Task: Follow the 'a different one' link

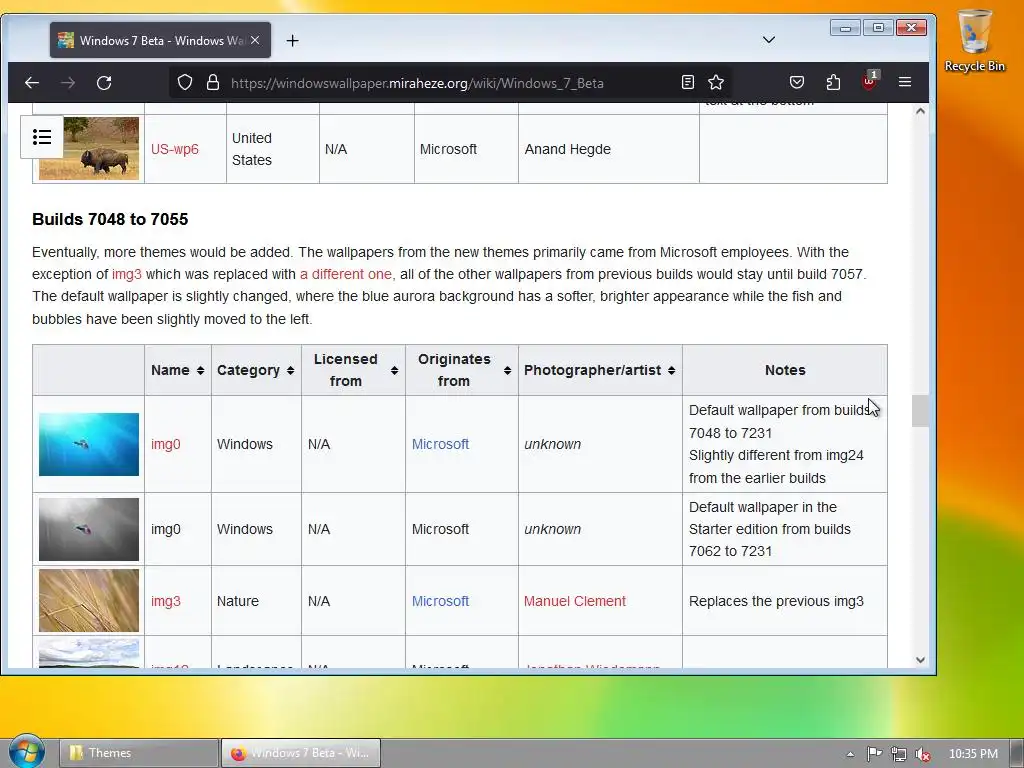Action: [345, 274]
